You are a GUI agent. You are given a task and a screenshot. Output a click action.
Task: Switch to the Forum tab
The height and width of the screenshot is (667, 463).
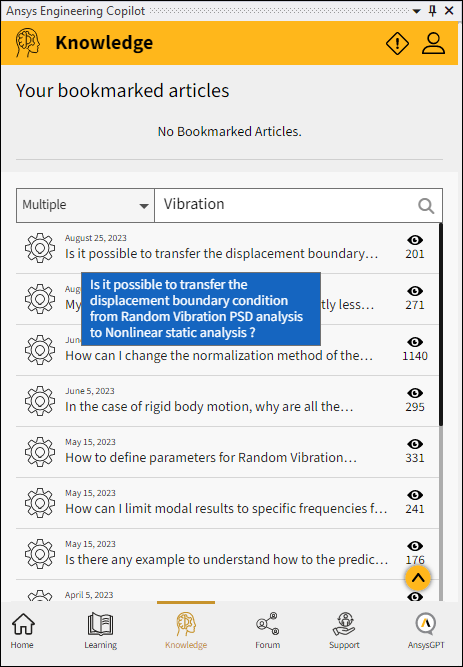pyautogui.click(x=267, y=632)
